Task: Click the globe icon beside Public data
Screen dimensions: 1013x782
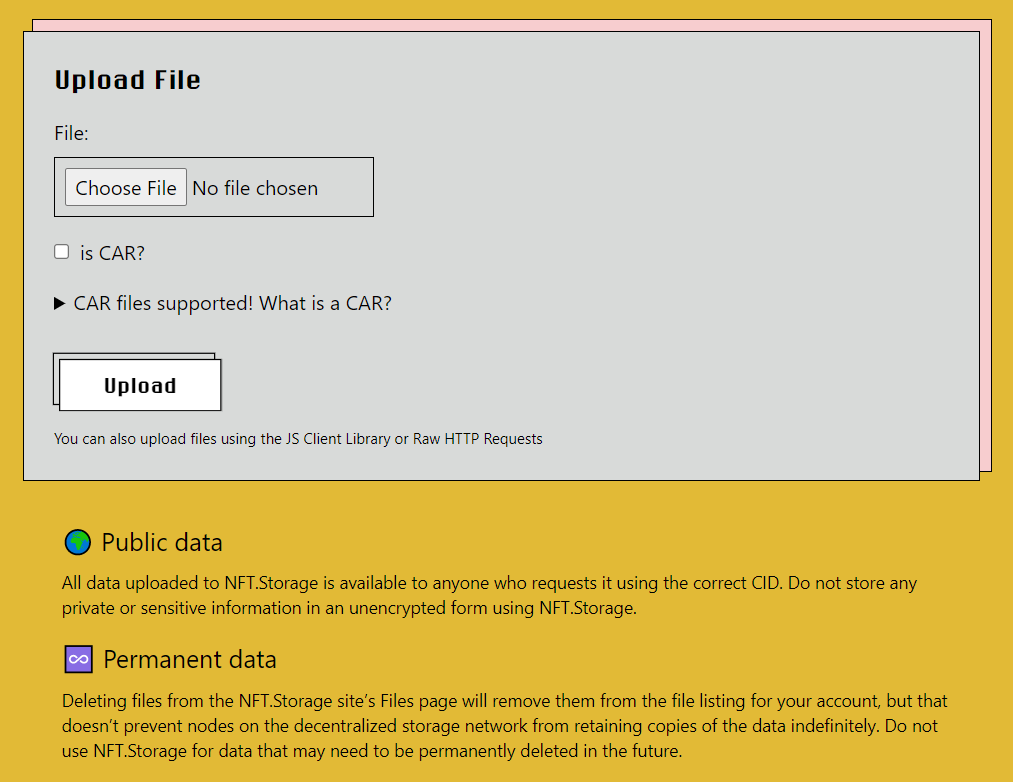Action: click(78, 542)
